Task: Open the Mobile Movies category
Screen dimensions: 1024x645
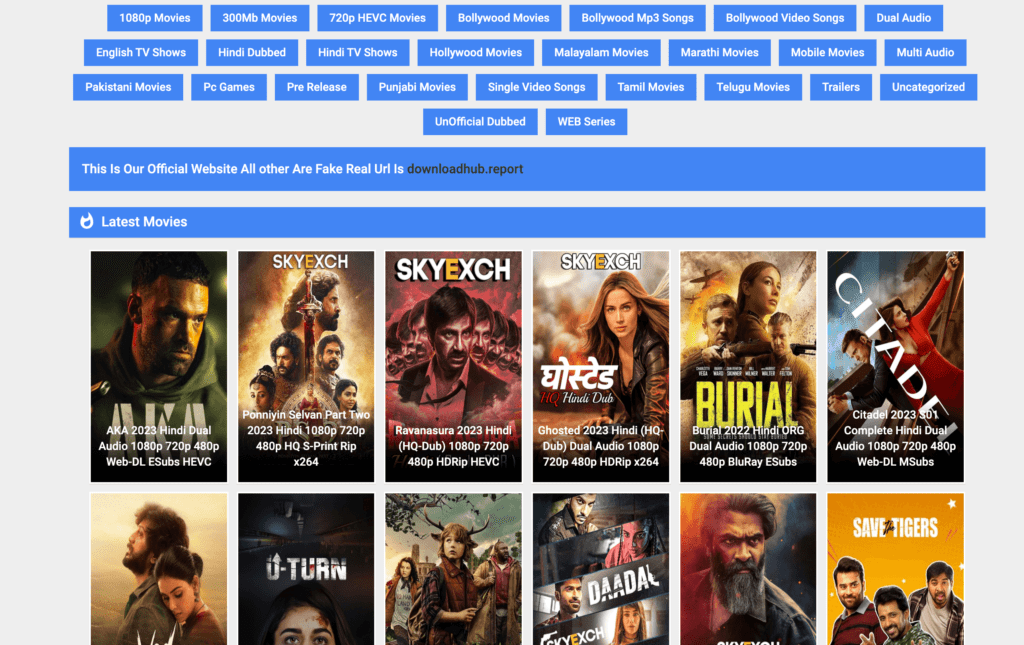Action: 827,53
